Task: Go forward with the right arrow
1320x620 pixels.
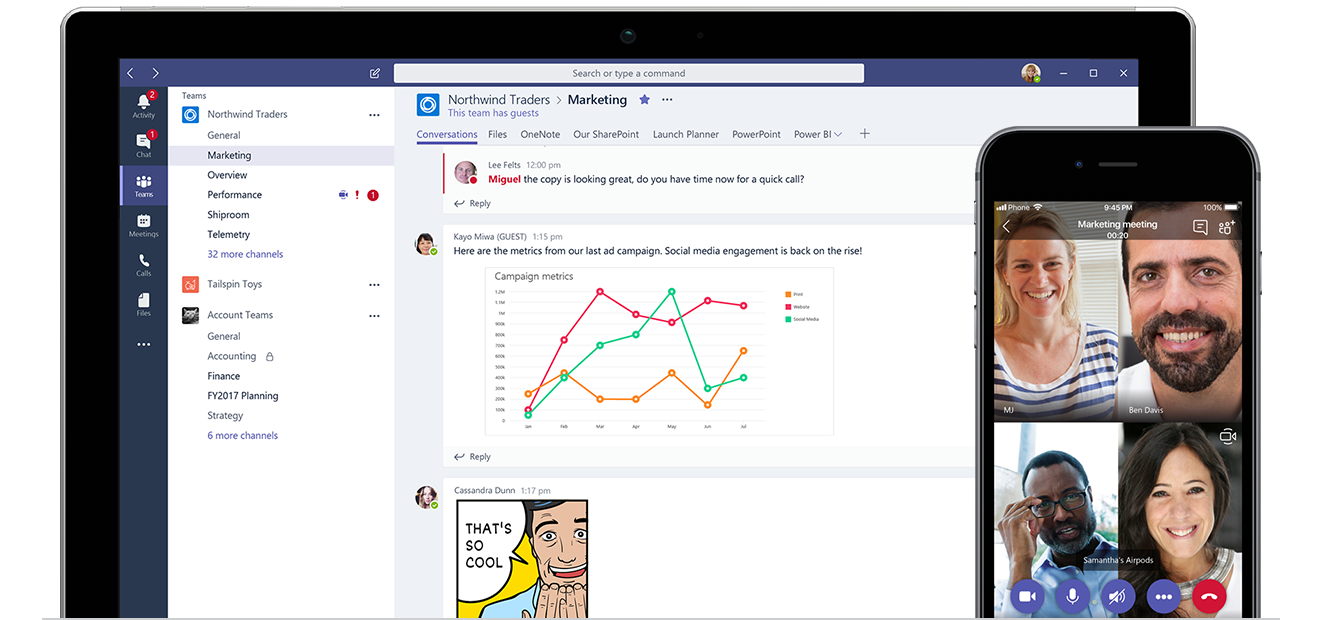Action: click(x=155, y=73)
